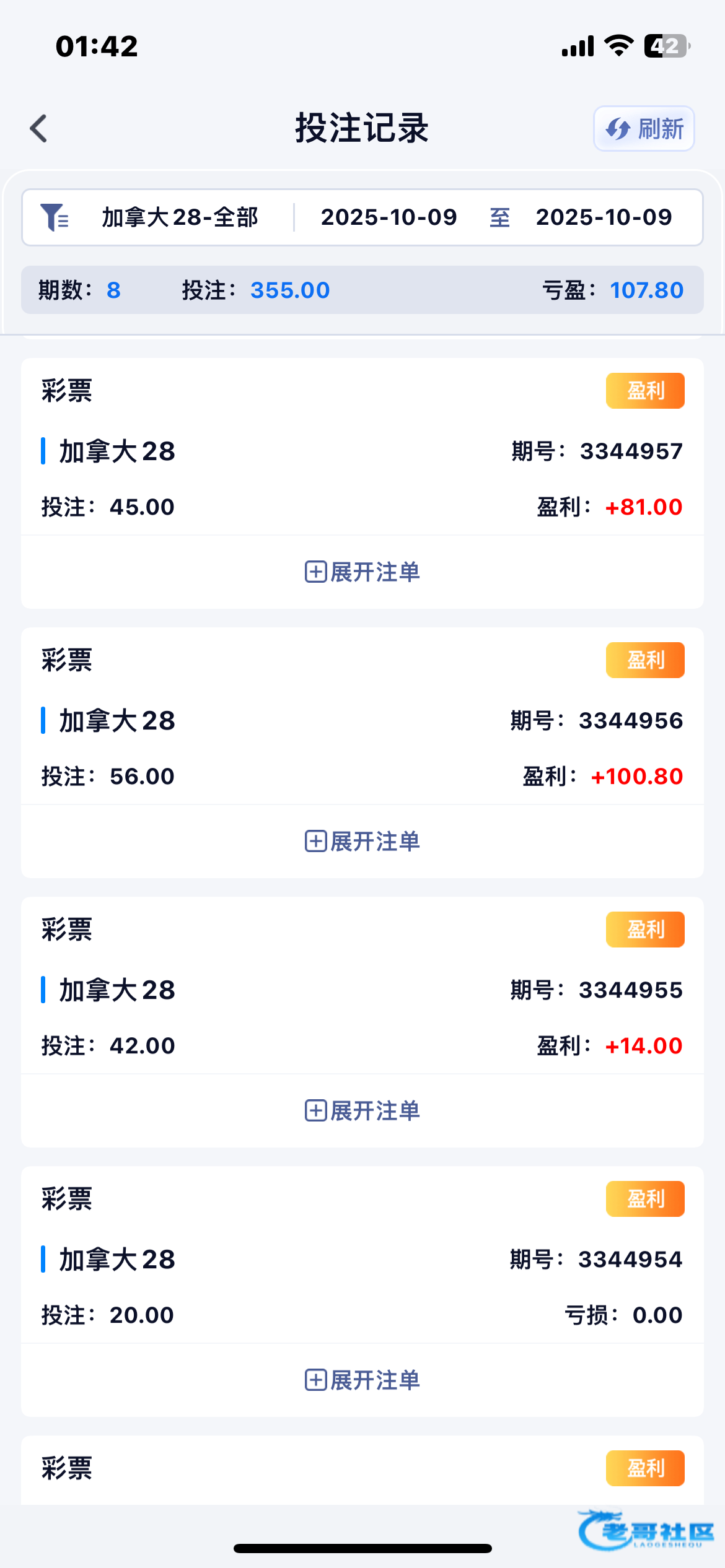
Task: Open the filter funnel icon
Action: 55,217
